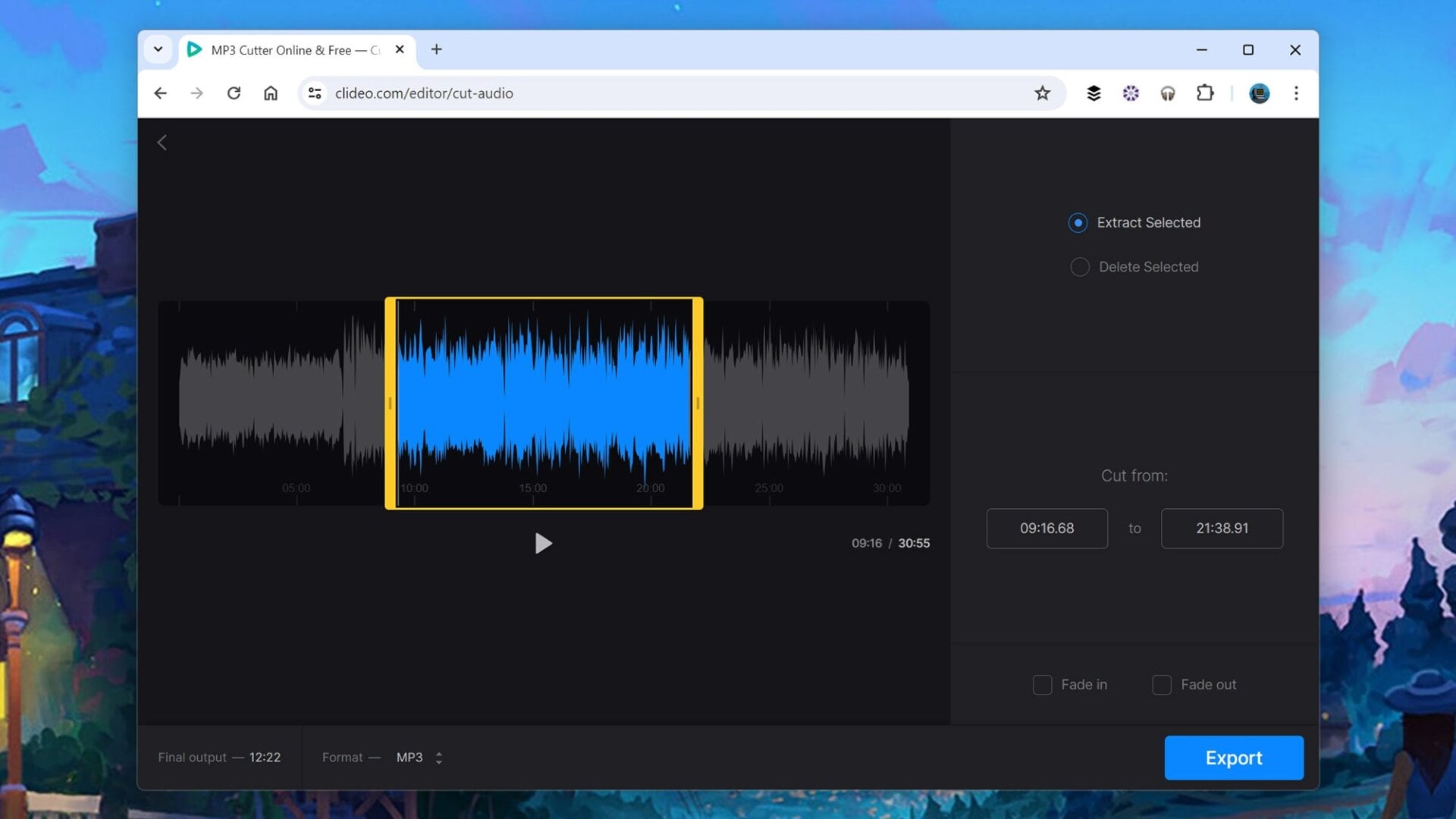Click the headphones extension icon
This screenshot has width=1456, height=819.
tap(1168, 93)
